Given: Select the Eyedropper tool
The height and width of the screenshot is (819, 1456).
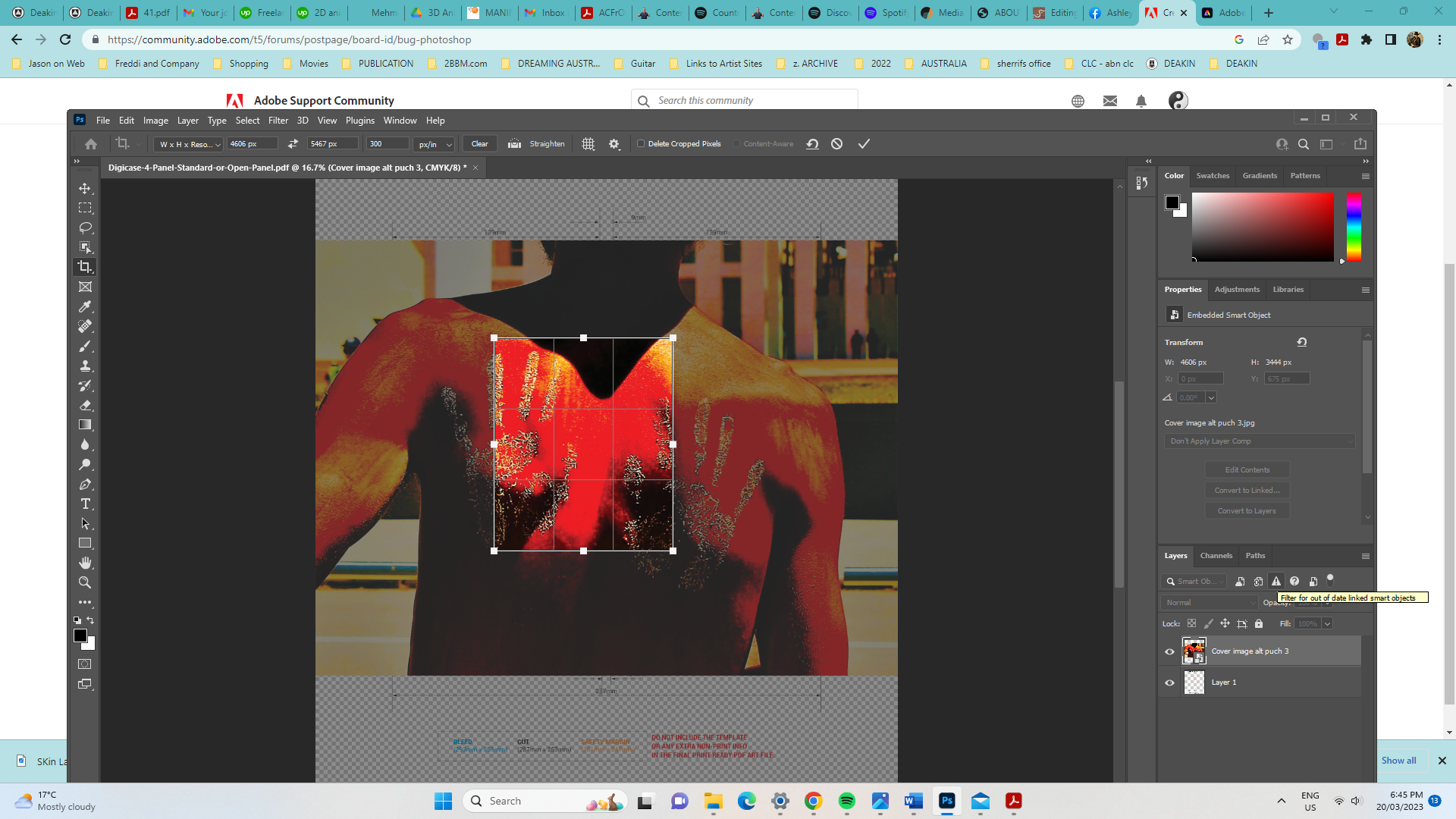Looking at the screenshot, I should tap(85, 306).
